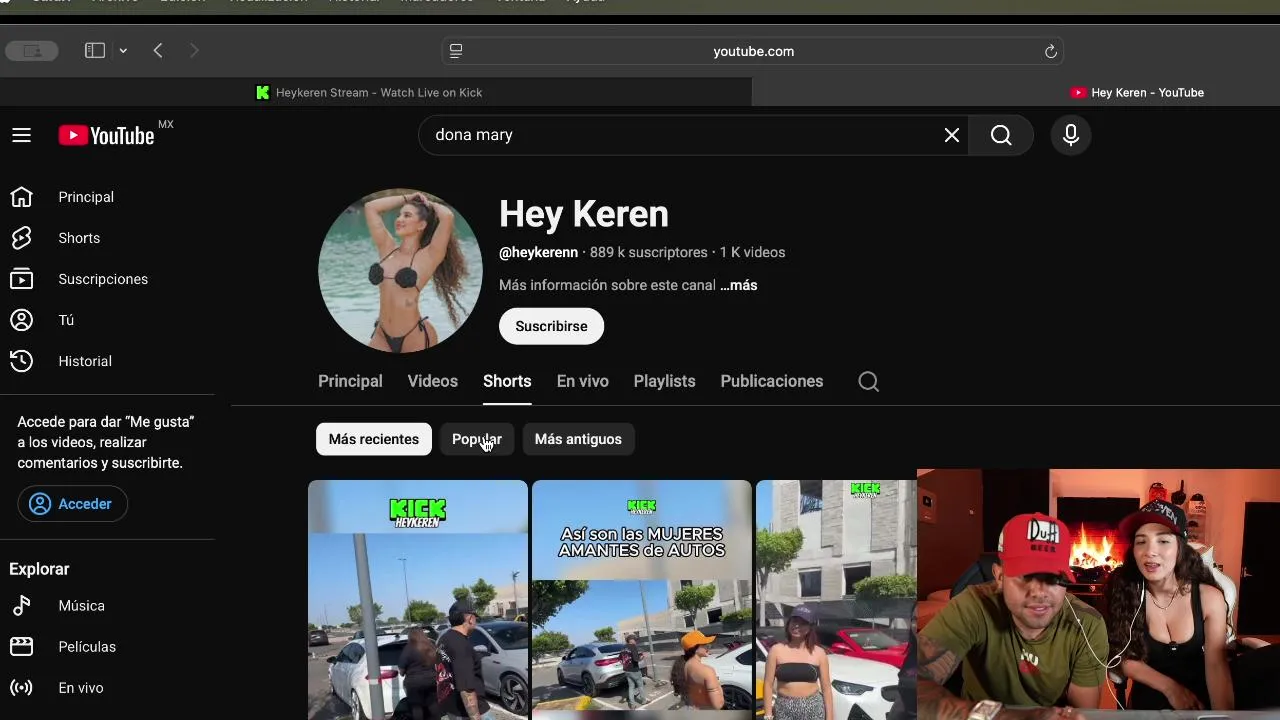This screenshot has width=1280, height=720.
Task: Click the Música label in sidebar
Action: coord(81,606)
